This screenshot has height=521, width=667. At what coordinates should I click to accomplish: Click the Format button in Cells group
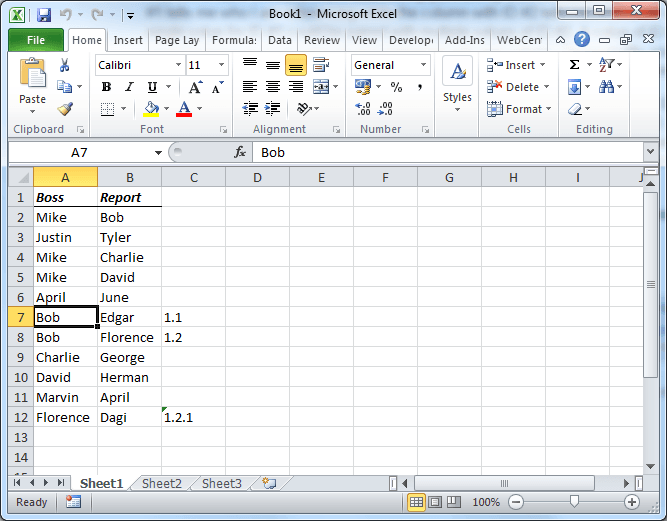[517, 109]
